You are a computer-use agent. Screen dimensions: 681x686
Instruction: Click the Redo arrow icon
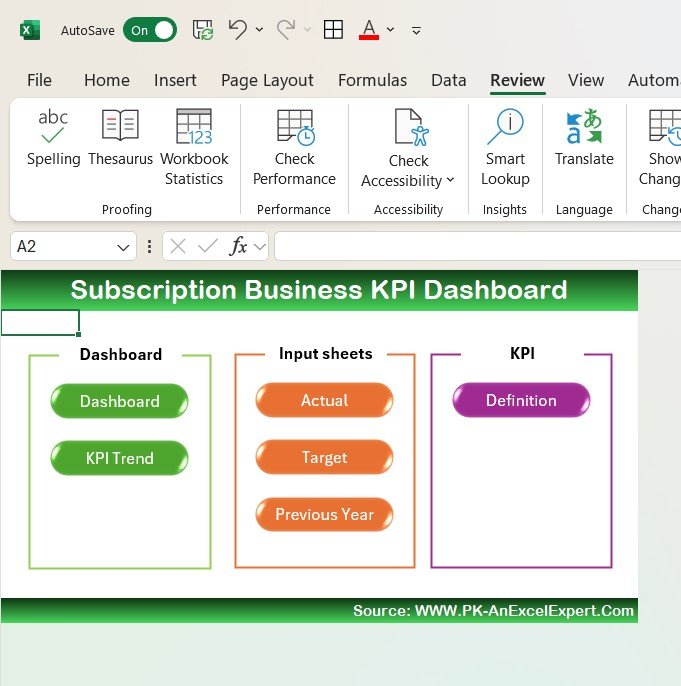(x=286, y=30)
